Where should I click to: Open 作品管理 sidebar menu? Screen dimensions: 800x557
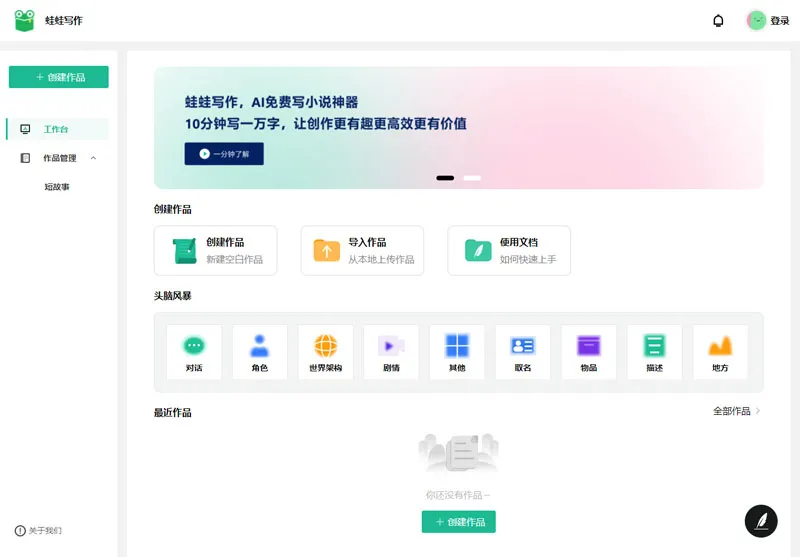coord(58,158)
